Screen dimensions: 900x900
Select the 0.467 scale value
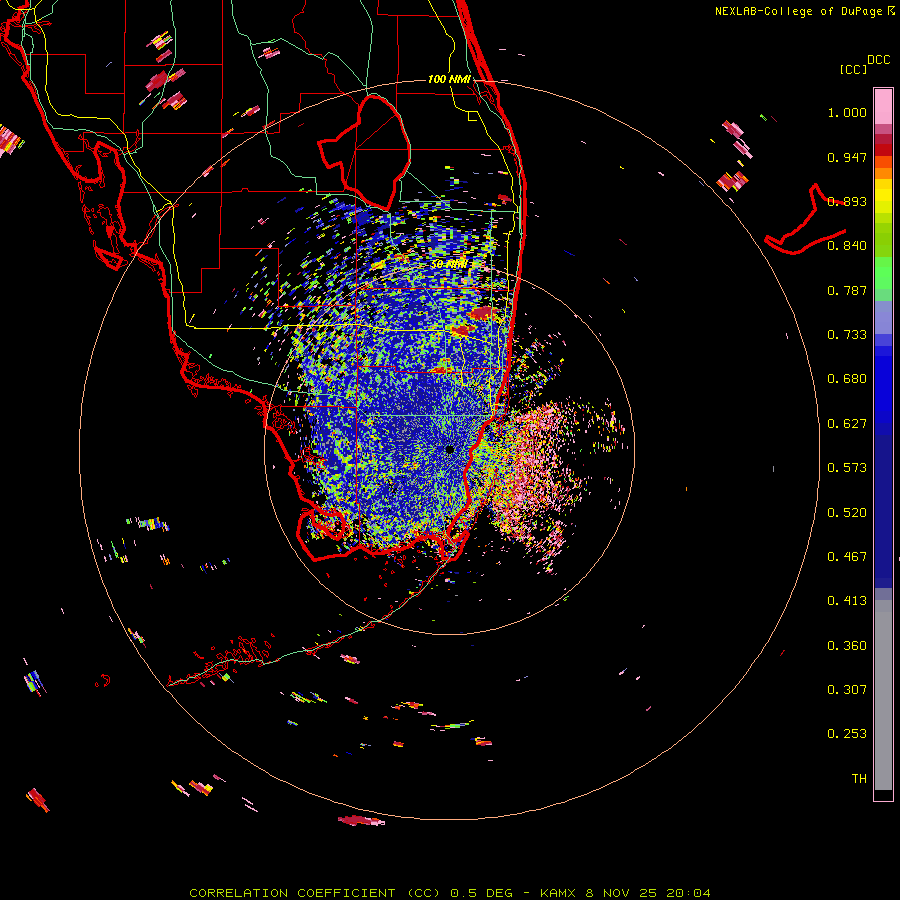(847, 557)
